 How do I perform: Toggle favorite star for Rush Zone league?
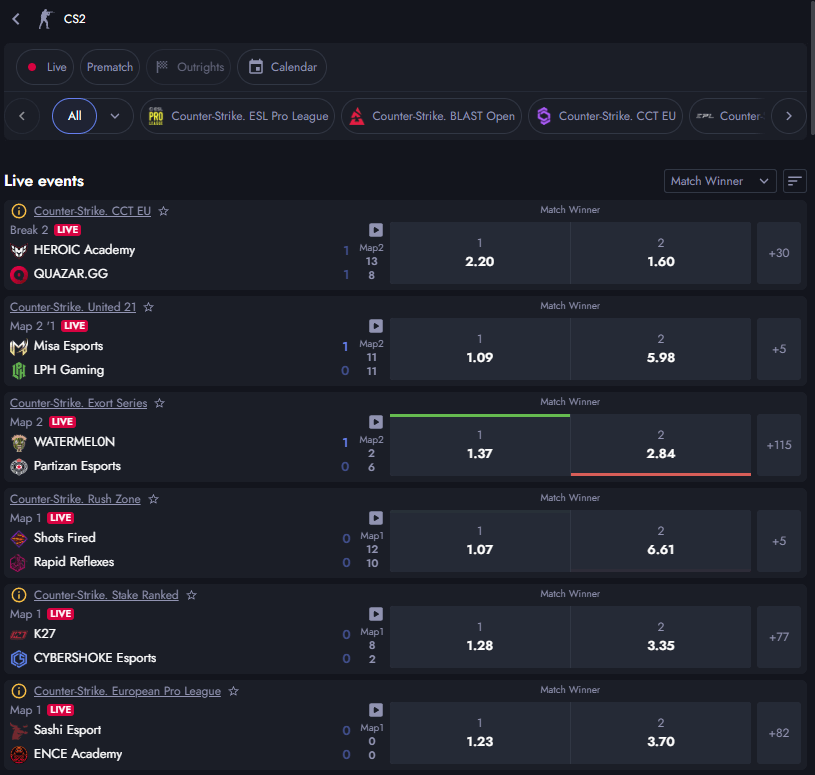tap(153, 499)
